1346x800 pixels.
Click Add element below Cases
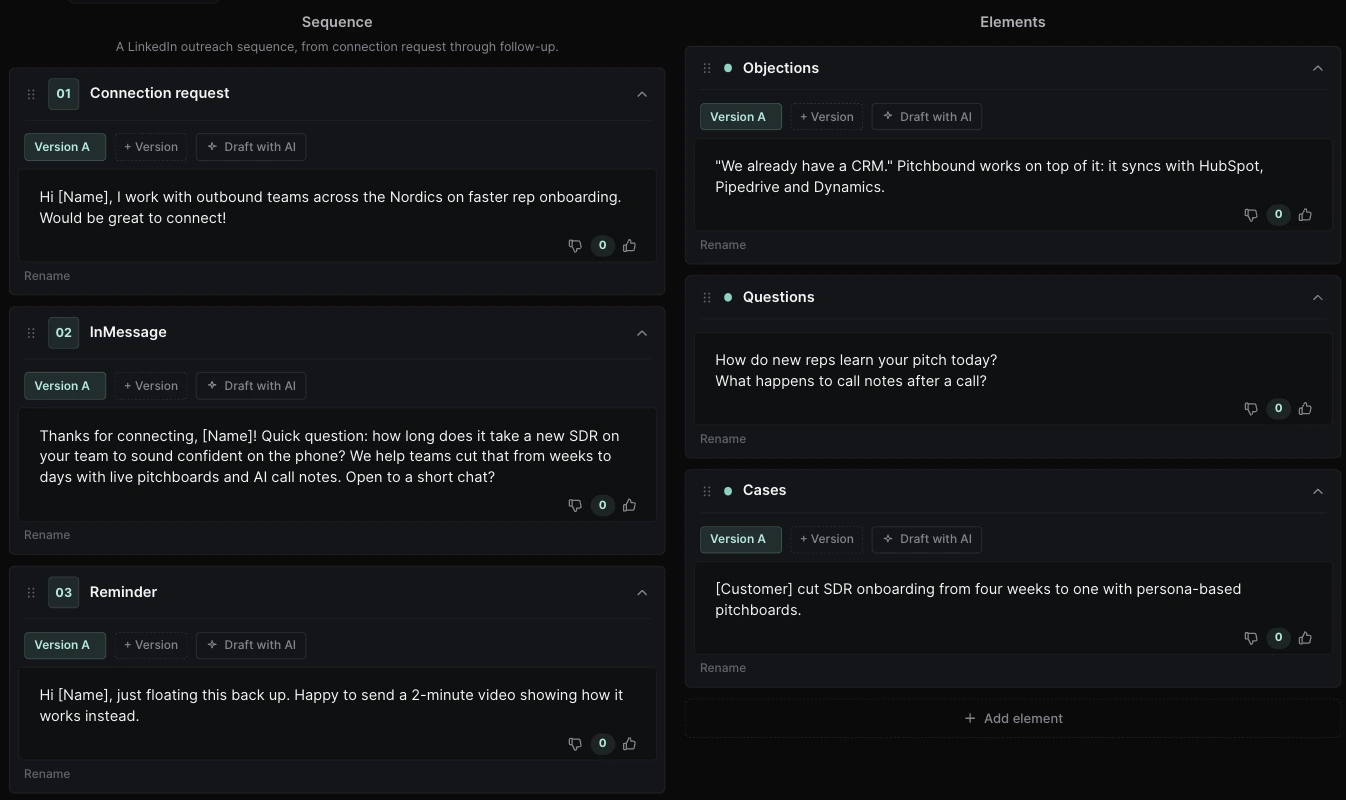pyautogui.click(x=1013, y=718)
